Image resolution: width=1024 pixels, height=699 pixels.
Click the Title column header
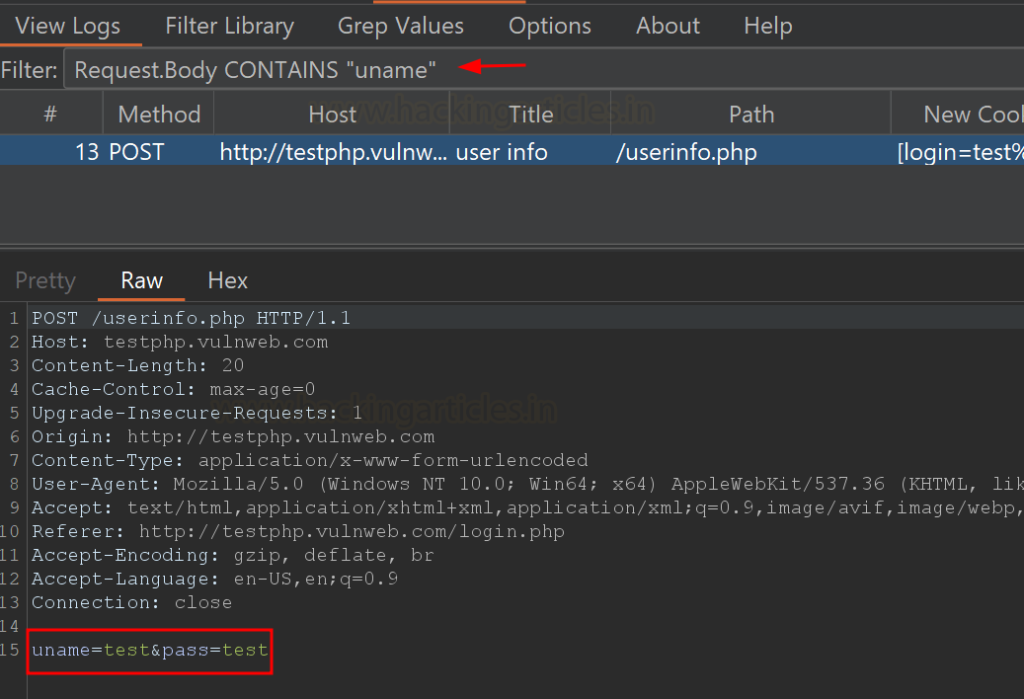(x=531, y=115)
